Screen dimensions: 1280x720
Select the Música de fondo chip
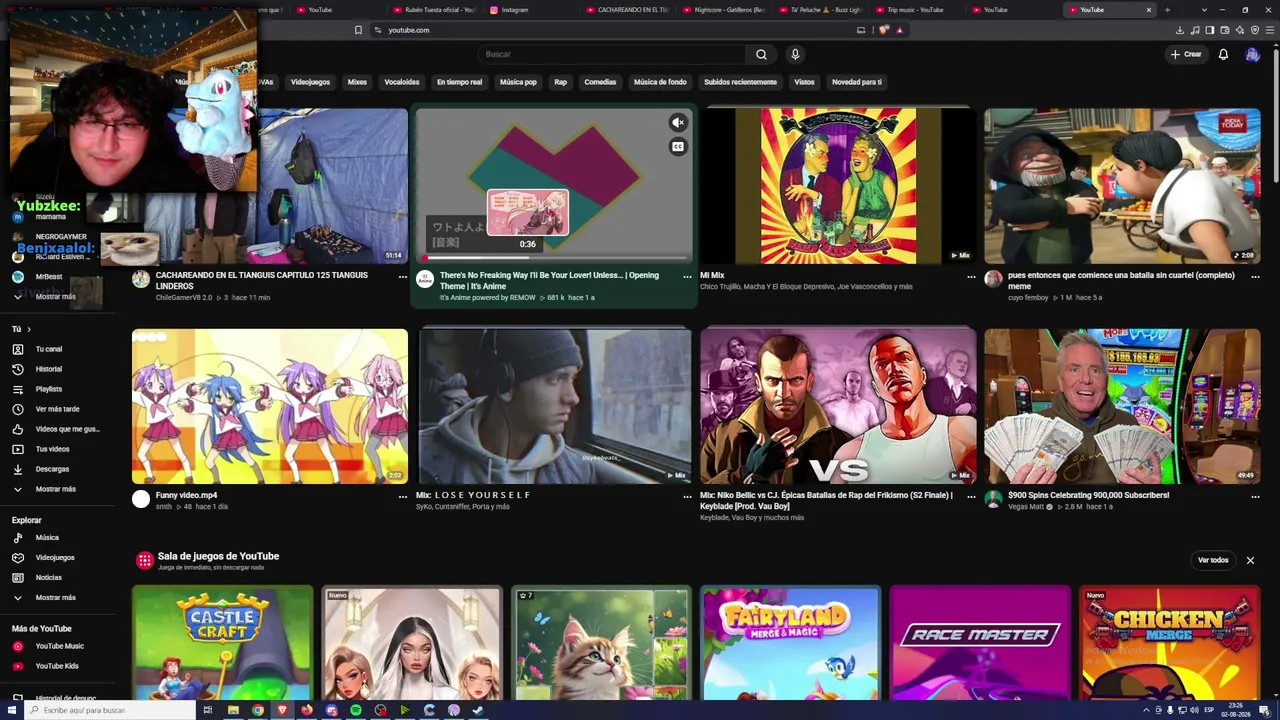tap(660, 82)
